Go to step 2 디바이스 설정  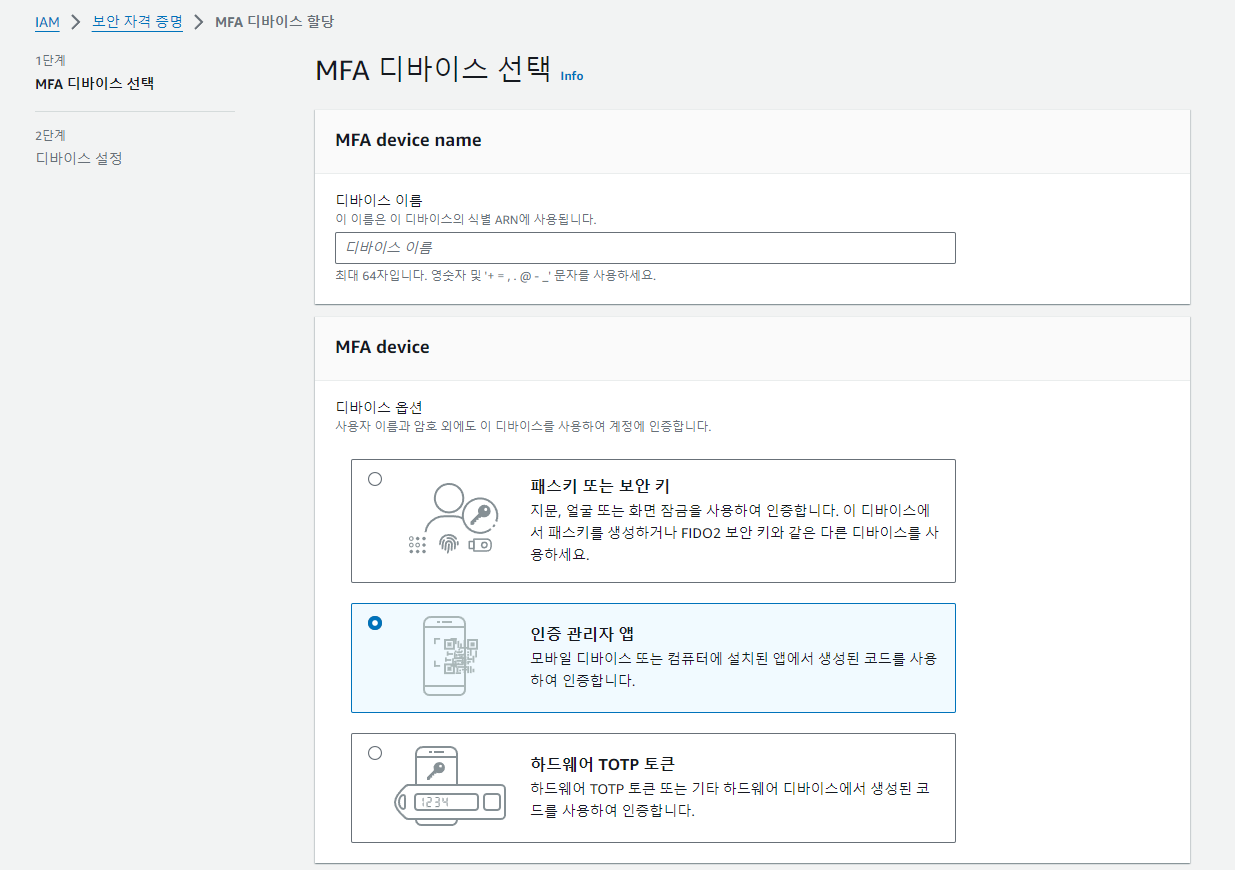tap(79, 157)
